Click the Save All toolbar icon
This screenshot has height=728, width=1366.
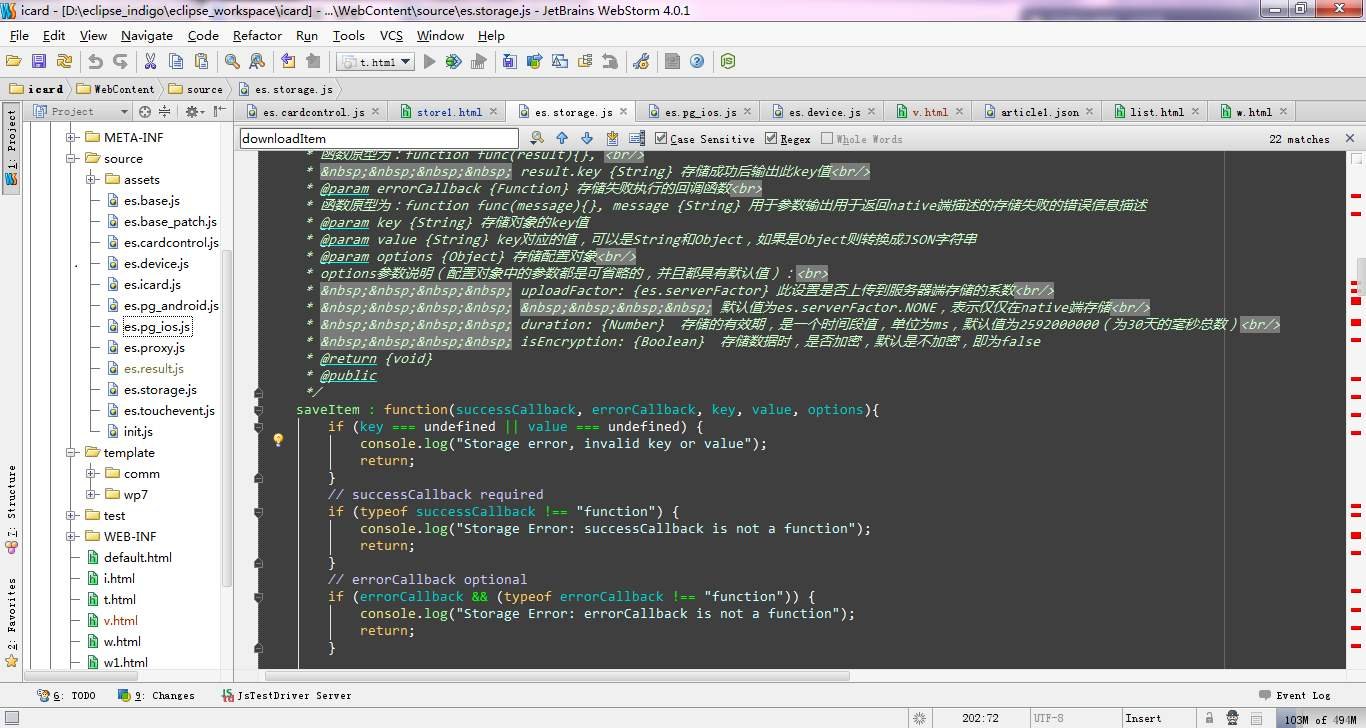click(x=39, y=62)
